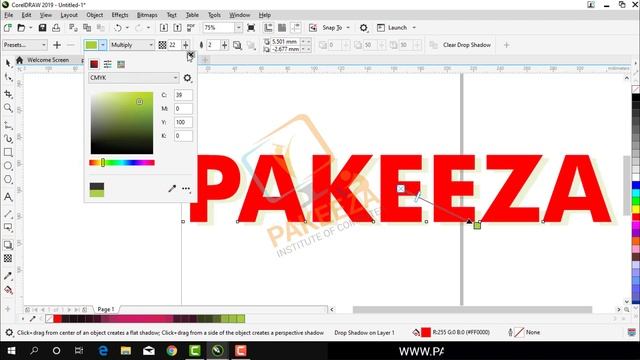Switch to color palettes mode in popup
Screen dimensions: 640x360
121,64
